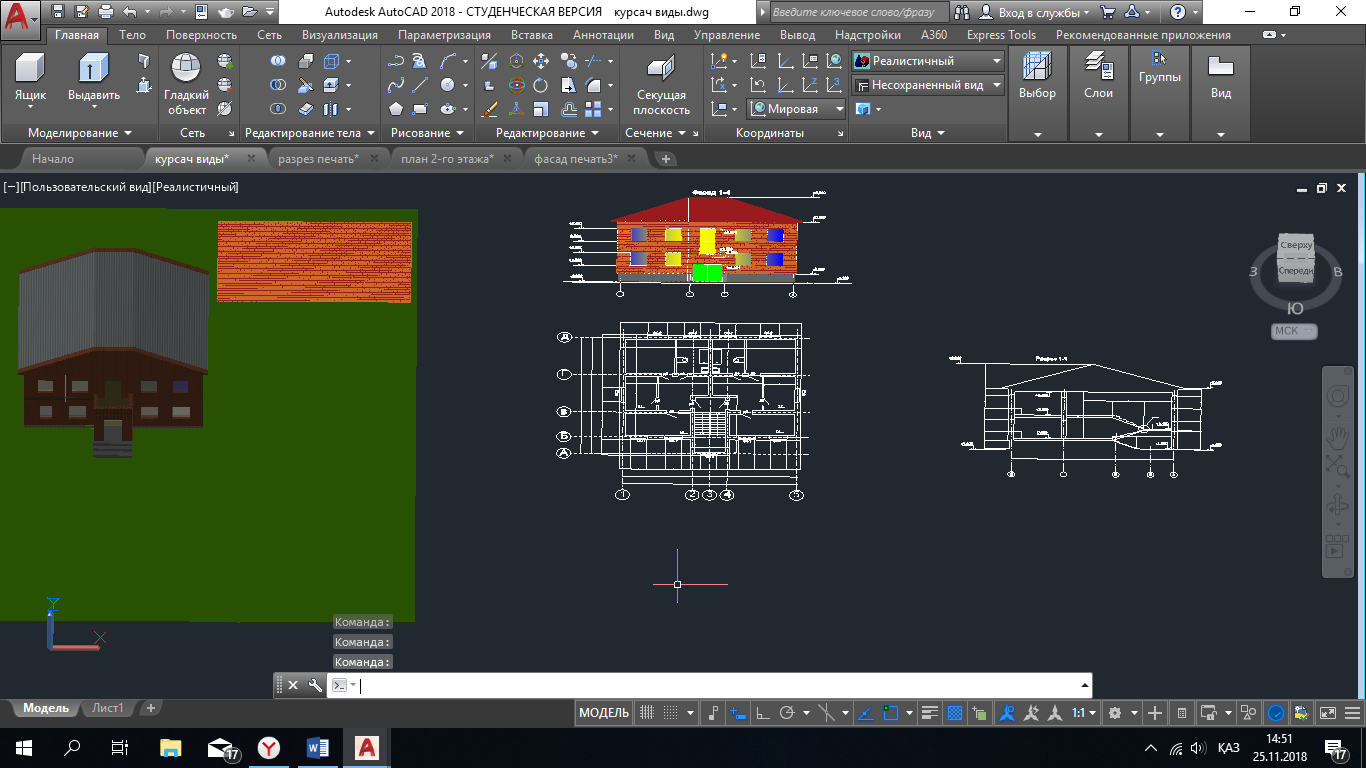Use the solid union icon in Редактирование тела
The image size is (1366, 768).
pos(278,61)
